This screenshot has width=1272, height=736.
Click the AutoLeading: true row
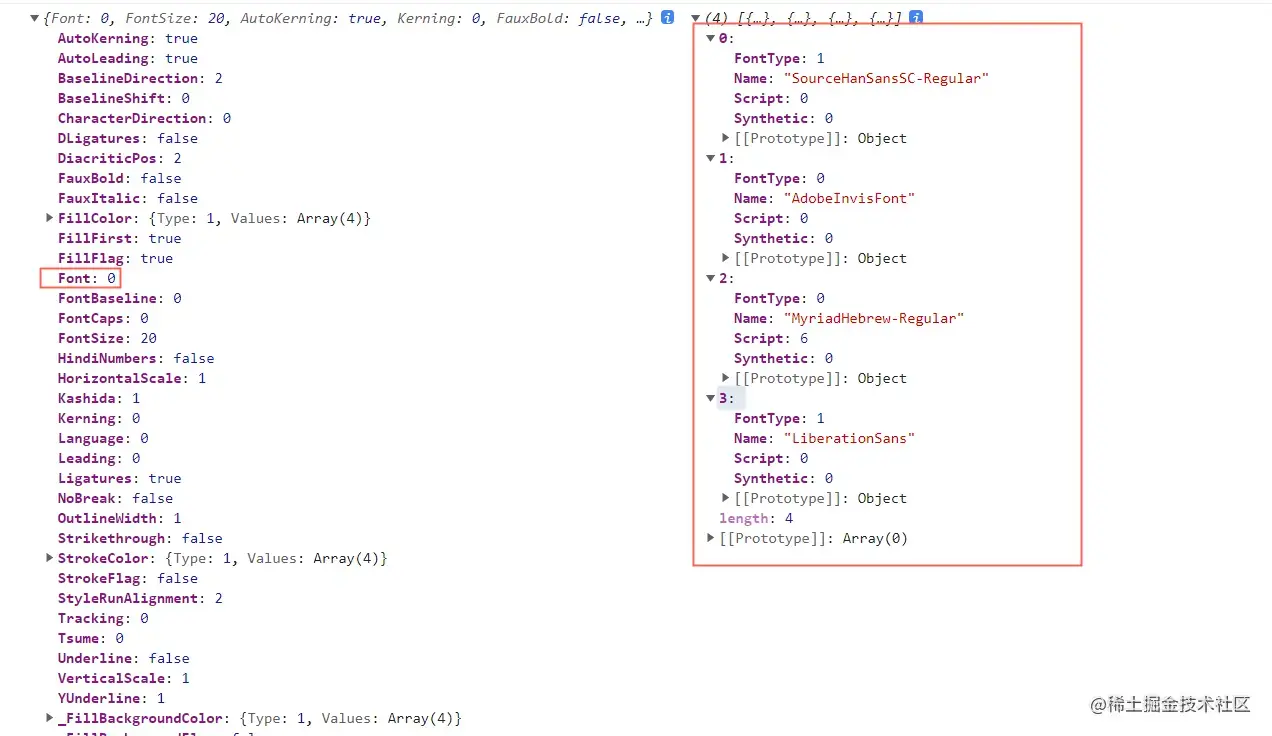pyautogui.click(x=128, y=58)
